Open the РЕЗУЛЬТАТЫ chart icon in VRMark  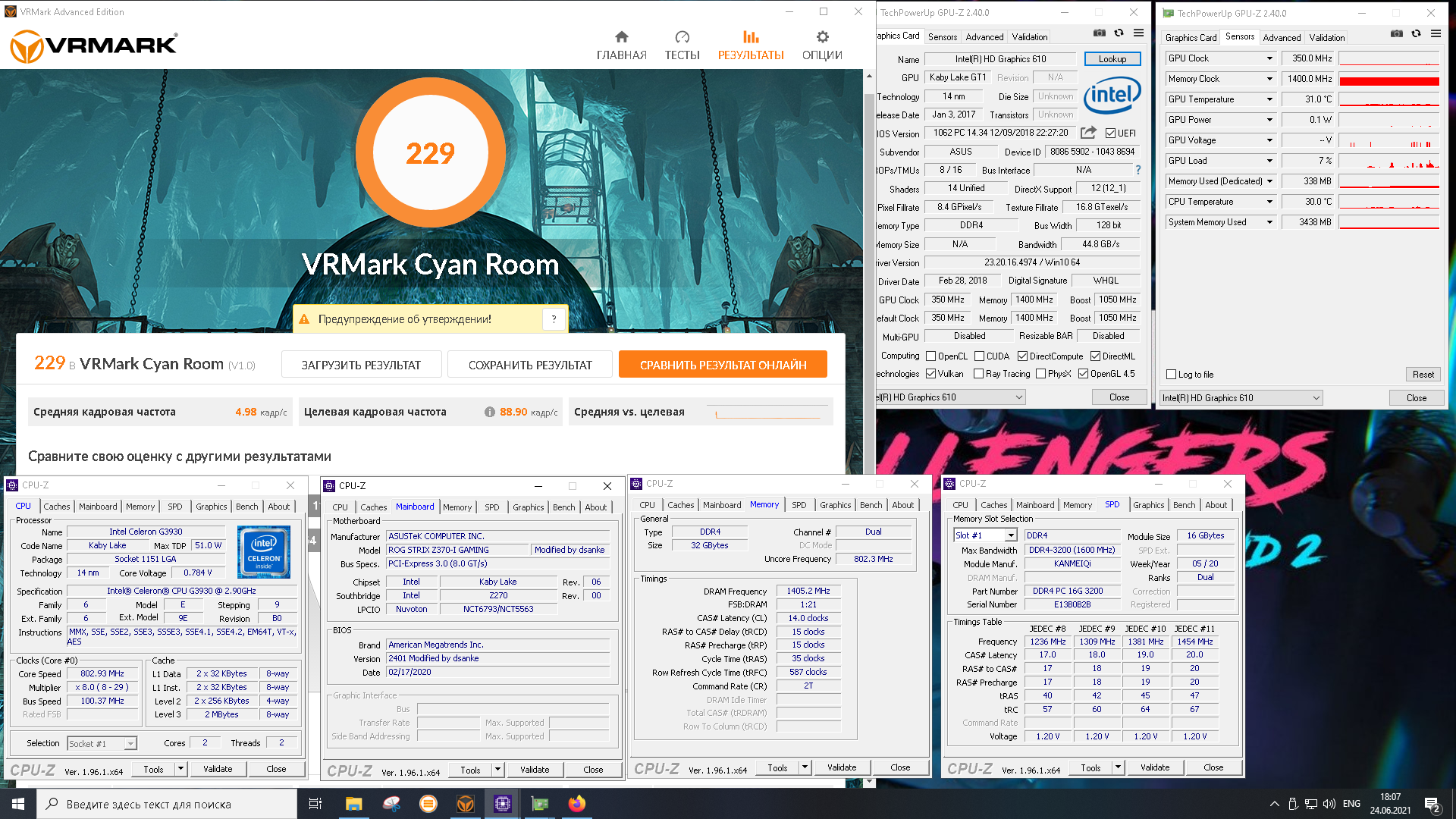(x=751, y=36)
